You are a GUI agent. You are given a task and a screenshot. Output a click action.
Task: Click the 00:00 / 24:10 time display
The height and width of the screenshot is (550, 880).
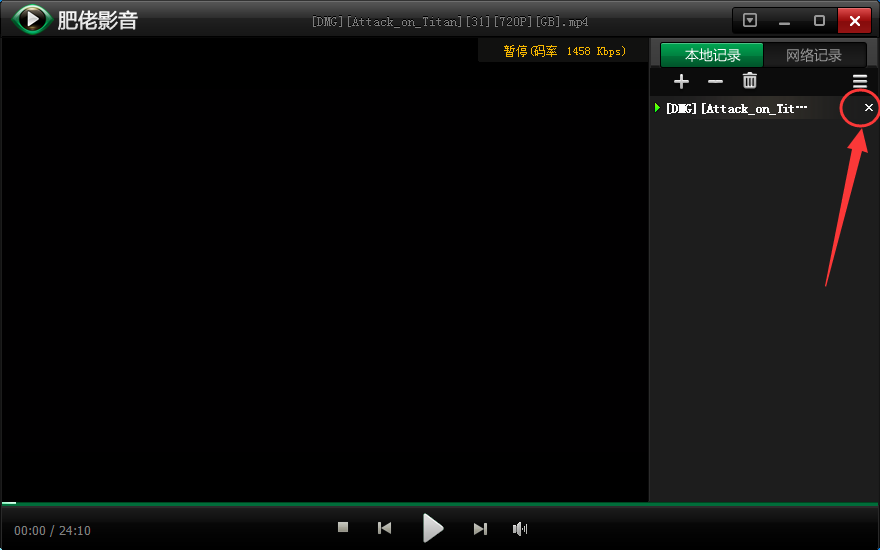point(52,530)
